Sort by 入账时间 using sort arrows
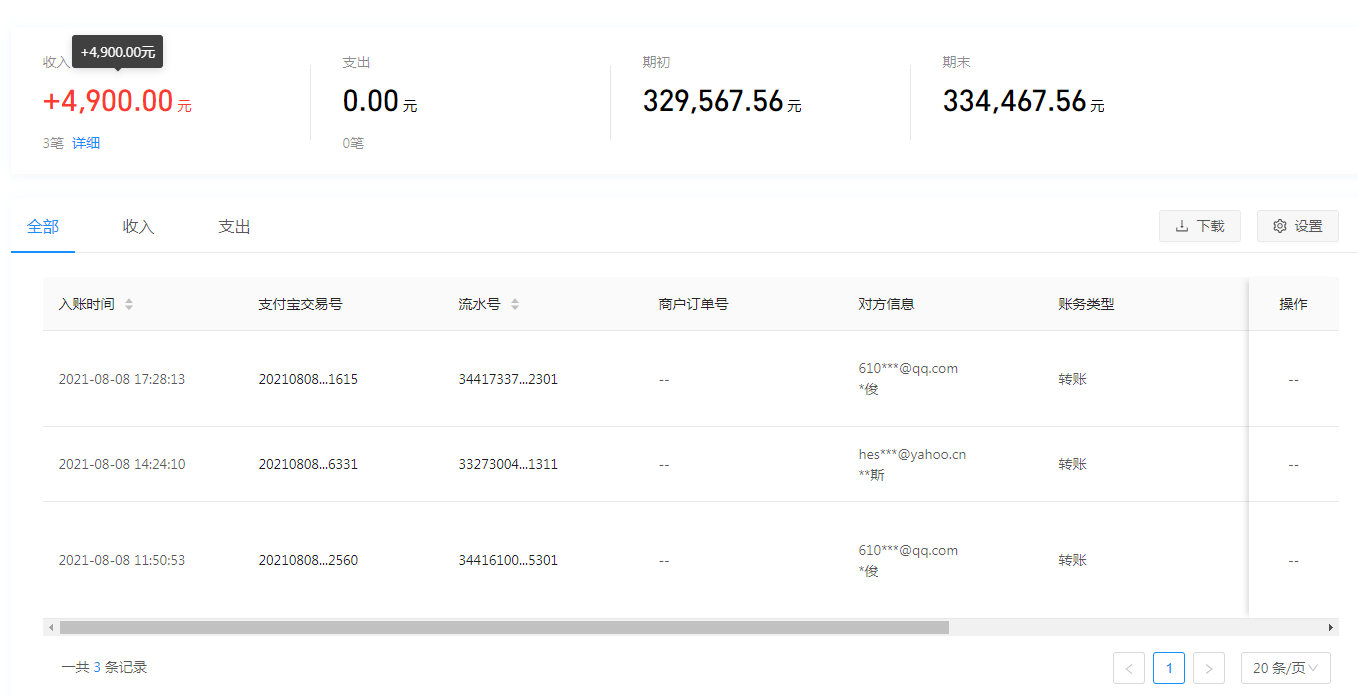Viewport: 1358px width, 695px height. click(x=129, y=304)
